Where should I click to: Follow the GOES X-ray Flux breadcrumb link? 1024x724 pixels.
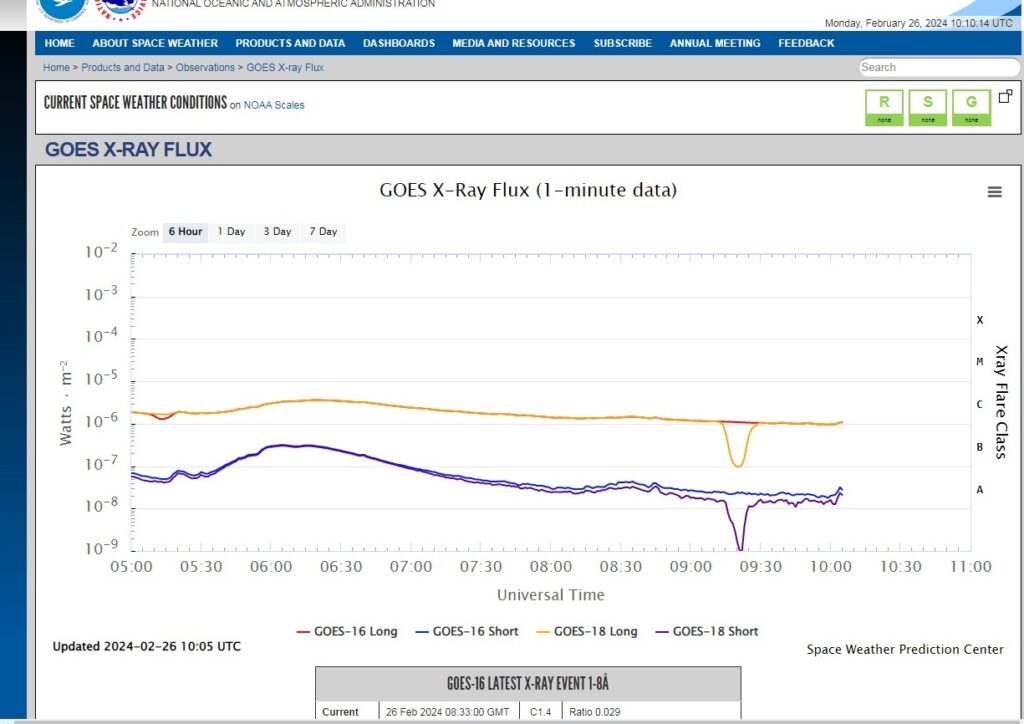click(x=285, y=67)
